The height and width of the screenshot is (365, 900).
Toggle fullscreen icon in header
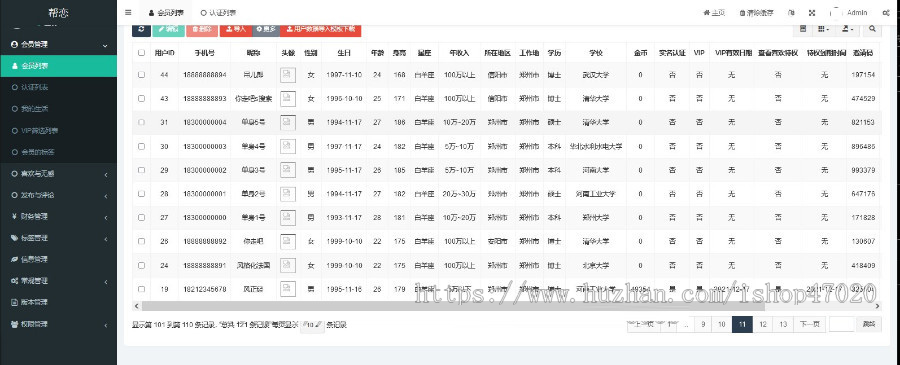(812, 13)
